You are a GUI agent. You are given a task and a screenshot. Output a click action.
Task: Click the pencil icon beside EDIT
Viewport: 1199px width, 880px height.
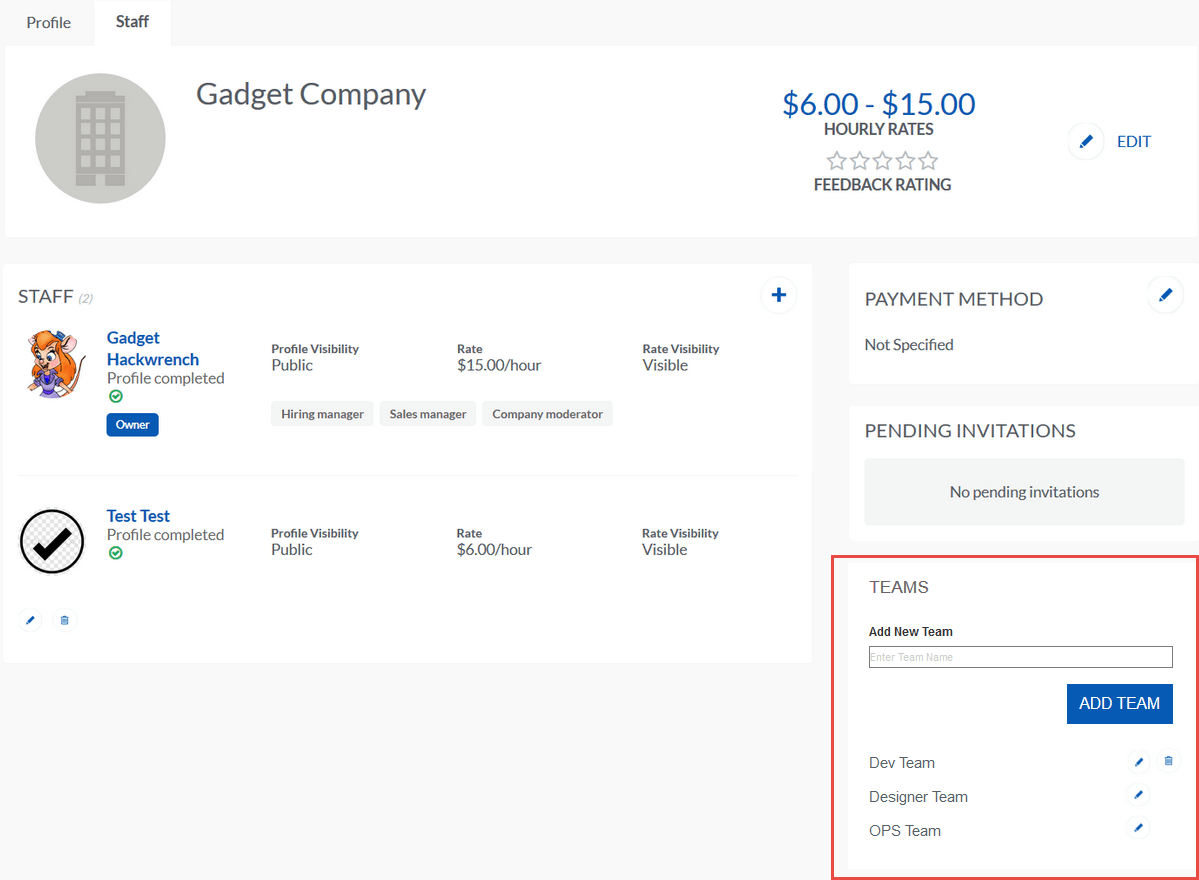pyautogui.click(x=1086, y=141)
